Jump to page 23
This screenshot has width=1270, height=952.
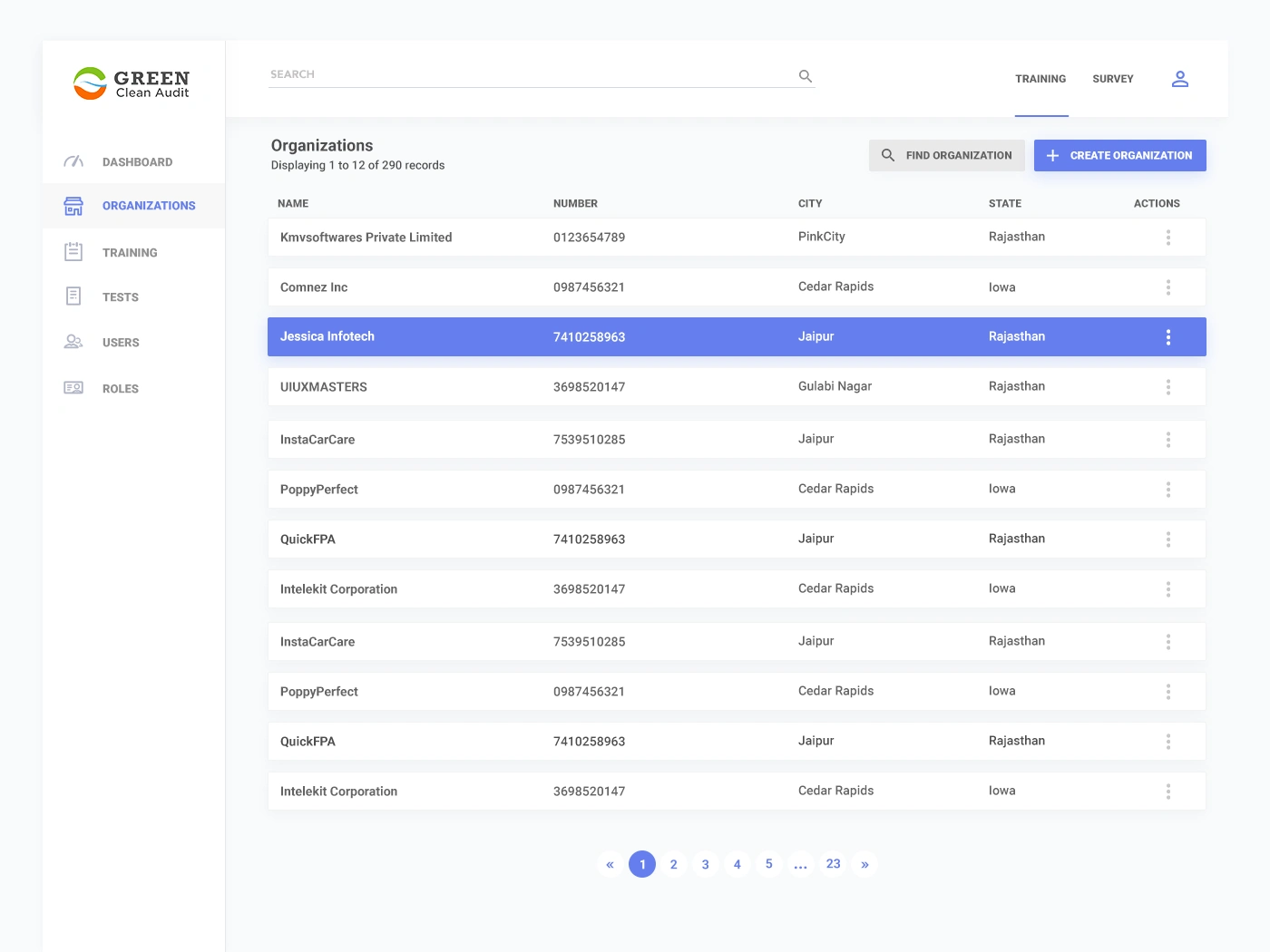[x=834, y=864]
